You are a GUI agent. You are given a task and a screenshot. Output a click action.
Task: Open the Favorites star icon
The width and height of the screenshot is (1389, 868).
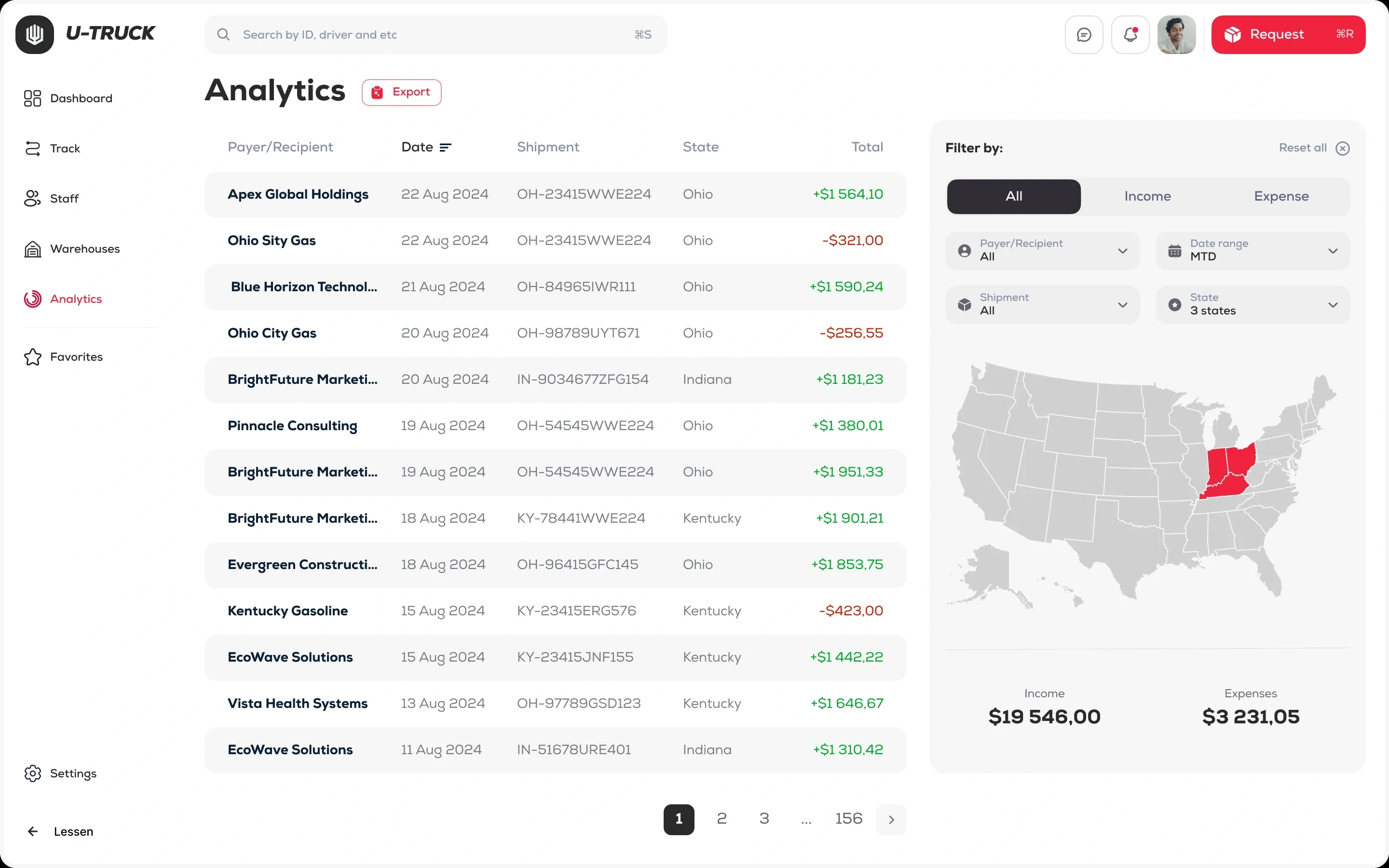[x=33, y=356]
